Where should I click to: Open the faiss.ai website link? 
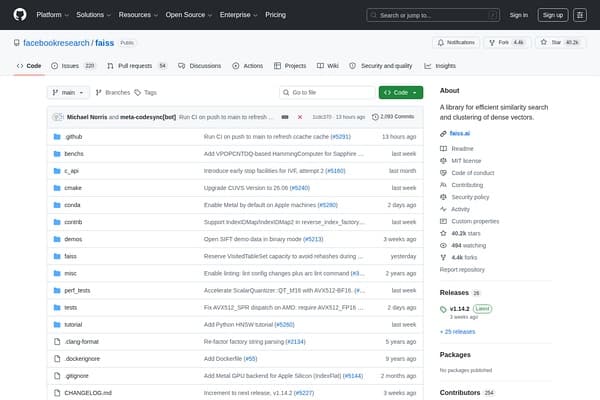(x=460, y=134)
